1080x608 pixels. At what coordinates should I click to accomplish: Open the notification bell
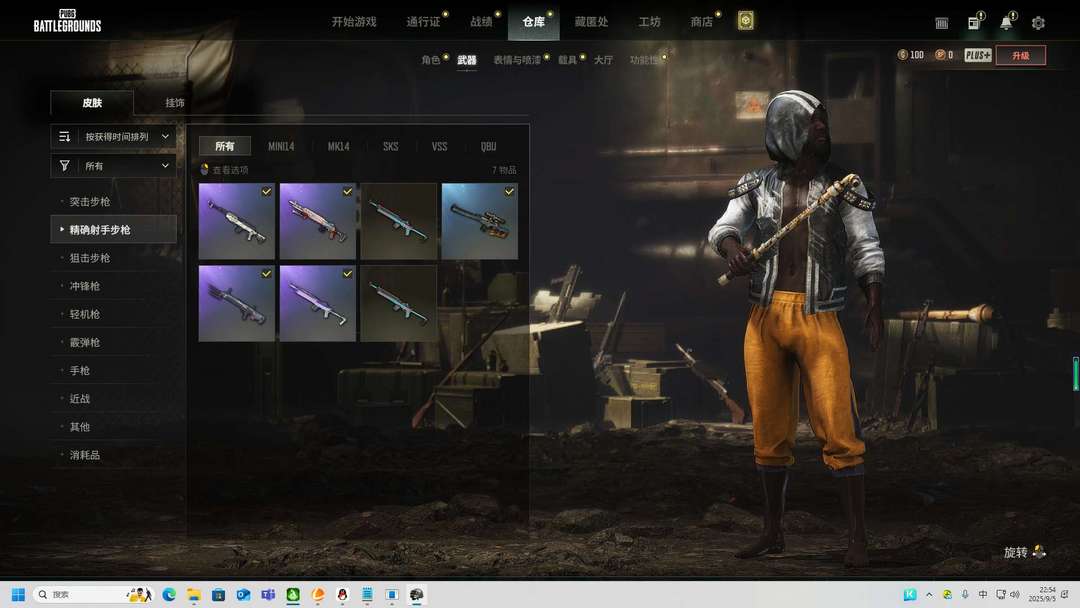[1006, 23]
